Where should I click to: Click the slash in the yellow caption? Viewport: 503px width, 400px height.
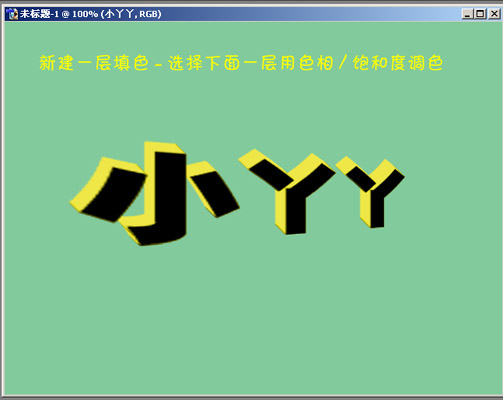(x=343, y=63)
